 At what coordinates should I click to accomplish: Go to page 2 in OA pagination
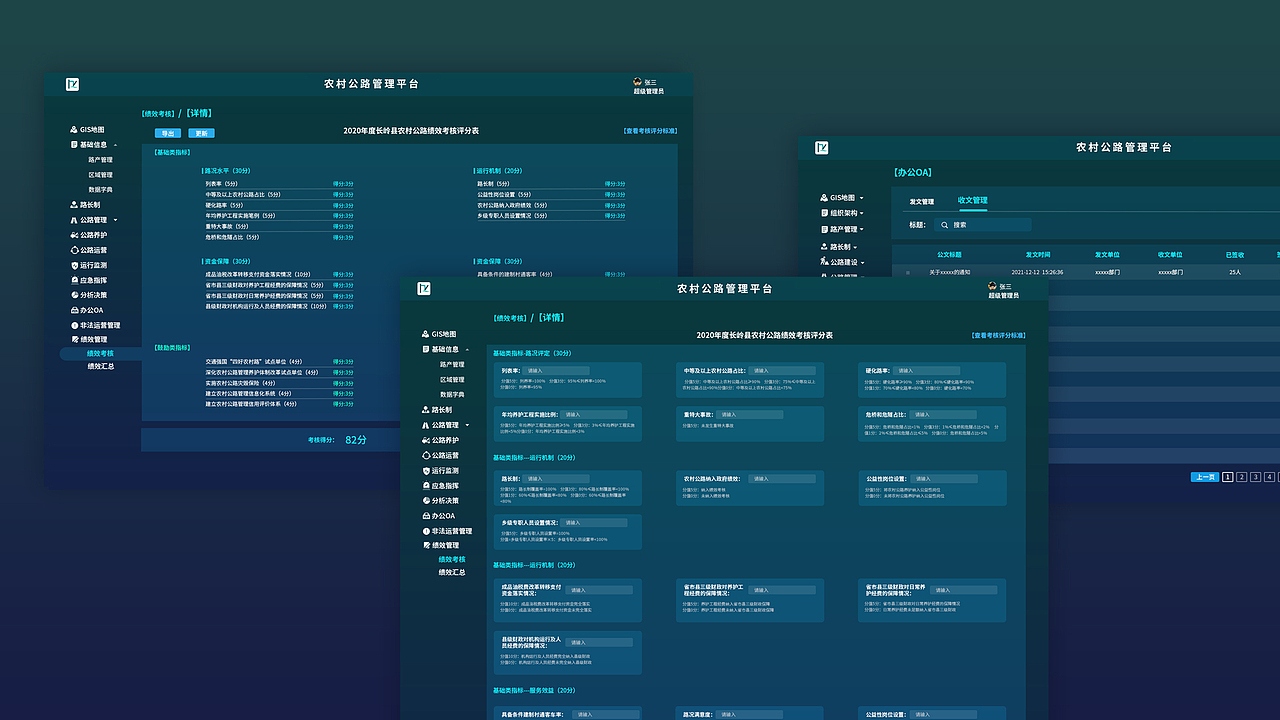[1242, 477]
